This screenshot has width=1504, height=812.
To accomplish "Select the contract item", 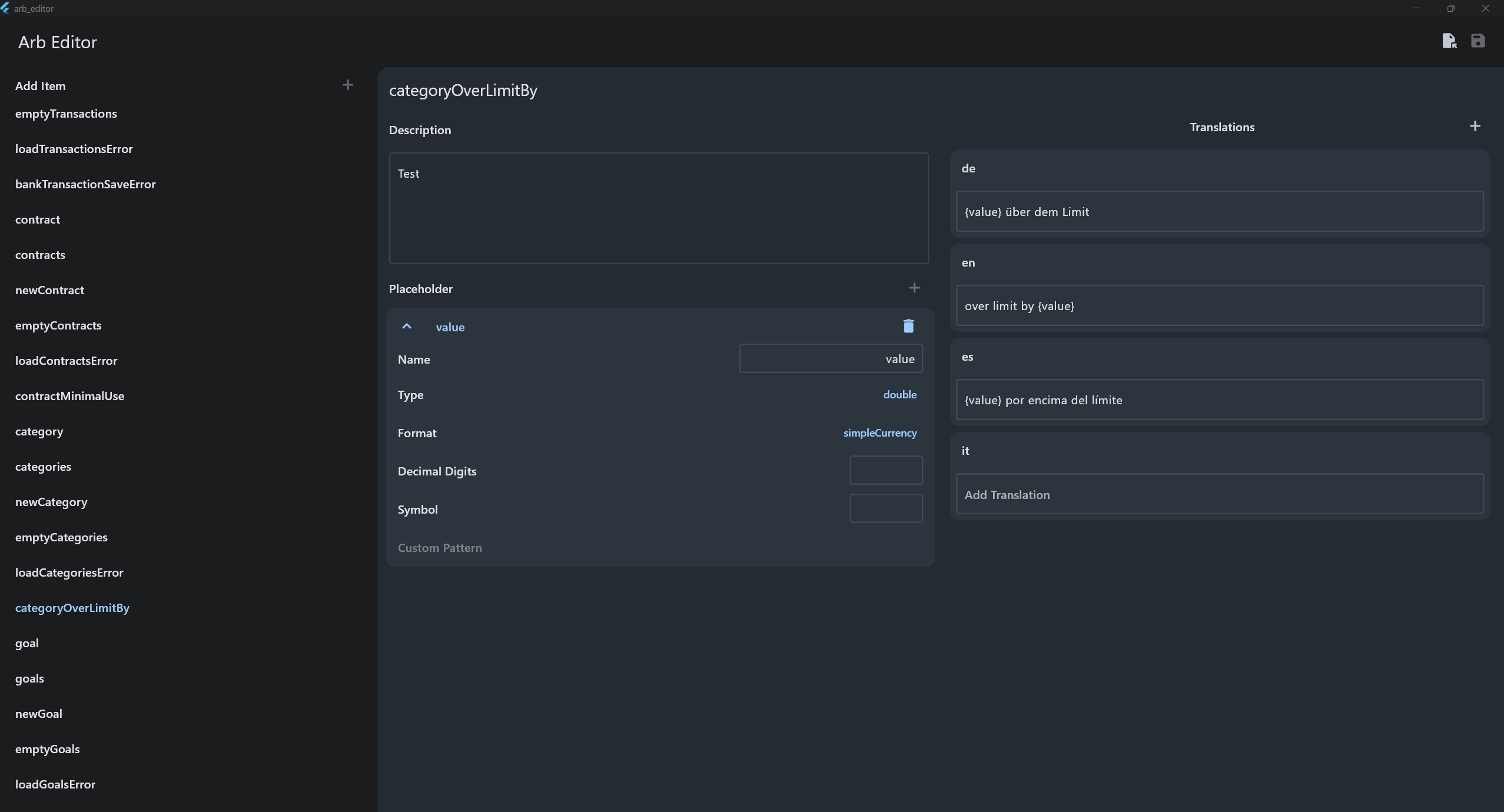I will [38, 219].
